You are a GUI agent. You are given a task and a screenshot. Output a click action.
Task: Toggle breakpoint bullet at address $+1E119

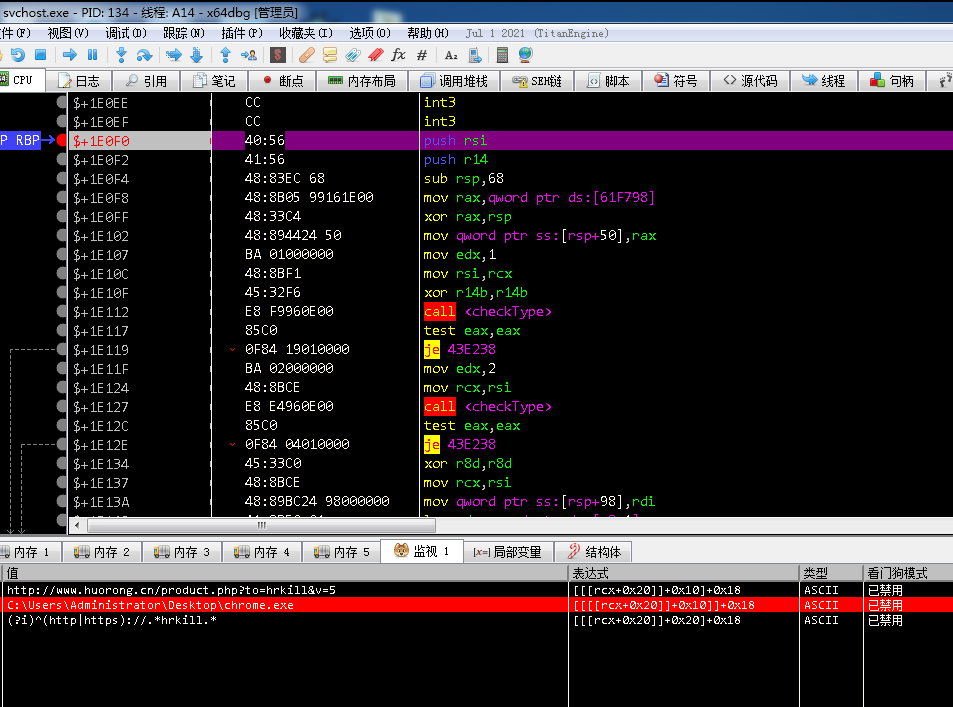click(62, 350)
